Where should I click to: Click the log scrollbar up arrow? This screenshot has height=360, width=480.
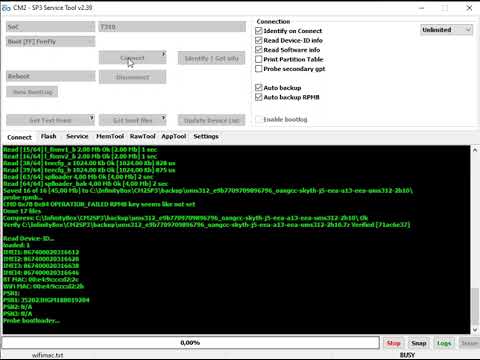[475, 150]
